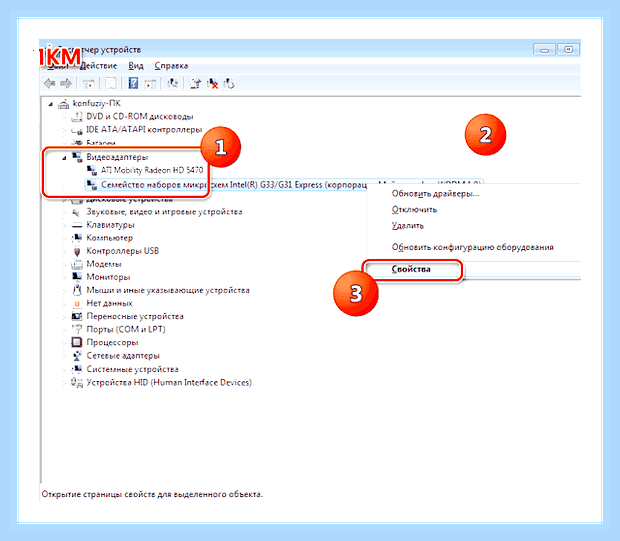
Task: Select the konfuziy-ПК computer name
Action: point(96,104)
